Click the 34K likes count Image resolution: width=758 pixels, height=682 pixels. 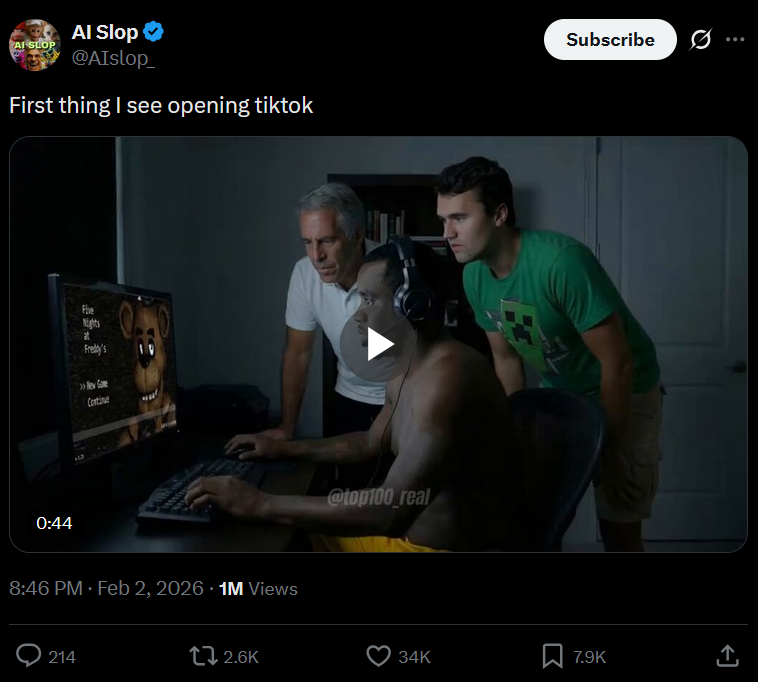[x=414, y=657]
